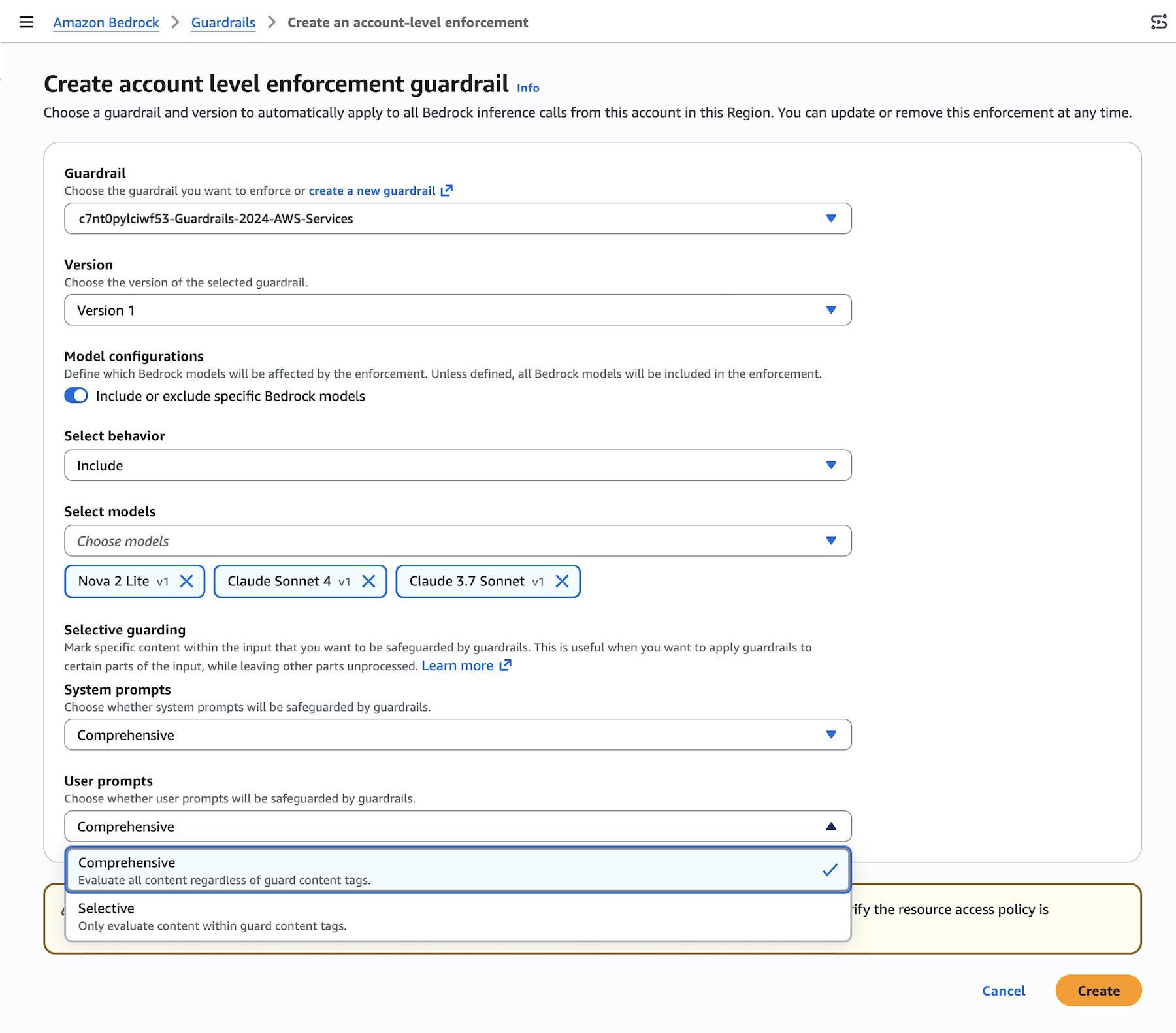Remove the Claude Sonnet 4 model tag
The height and width of the screenshot is (1033, 1176).
coord(368,582)
